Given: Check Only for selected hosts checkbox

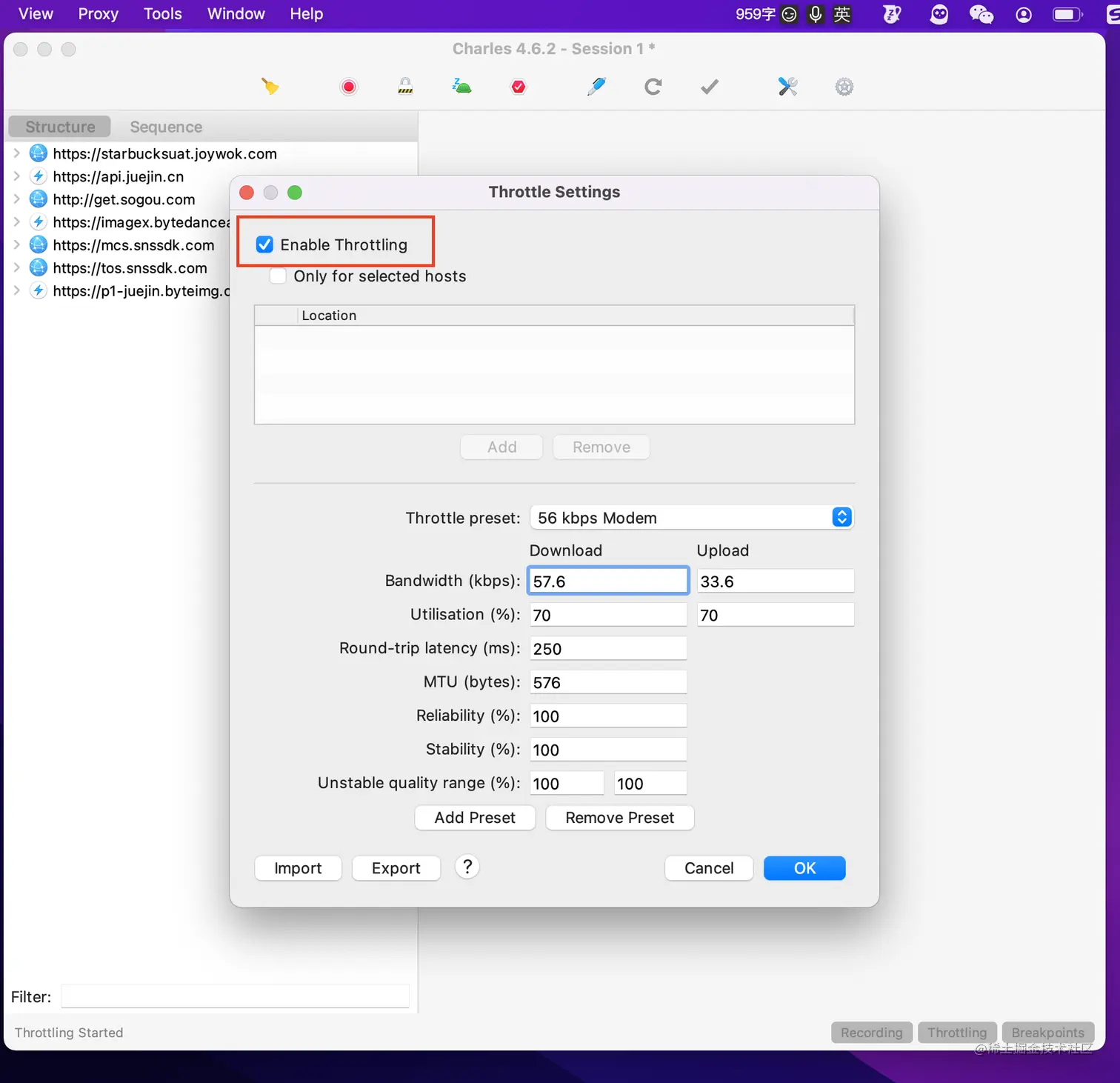Looking at the screenshot, I should pyautogui.click(x=278, y=276).
